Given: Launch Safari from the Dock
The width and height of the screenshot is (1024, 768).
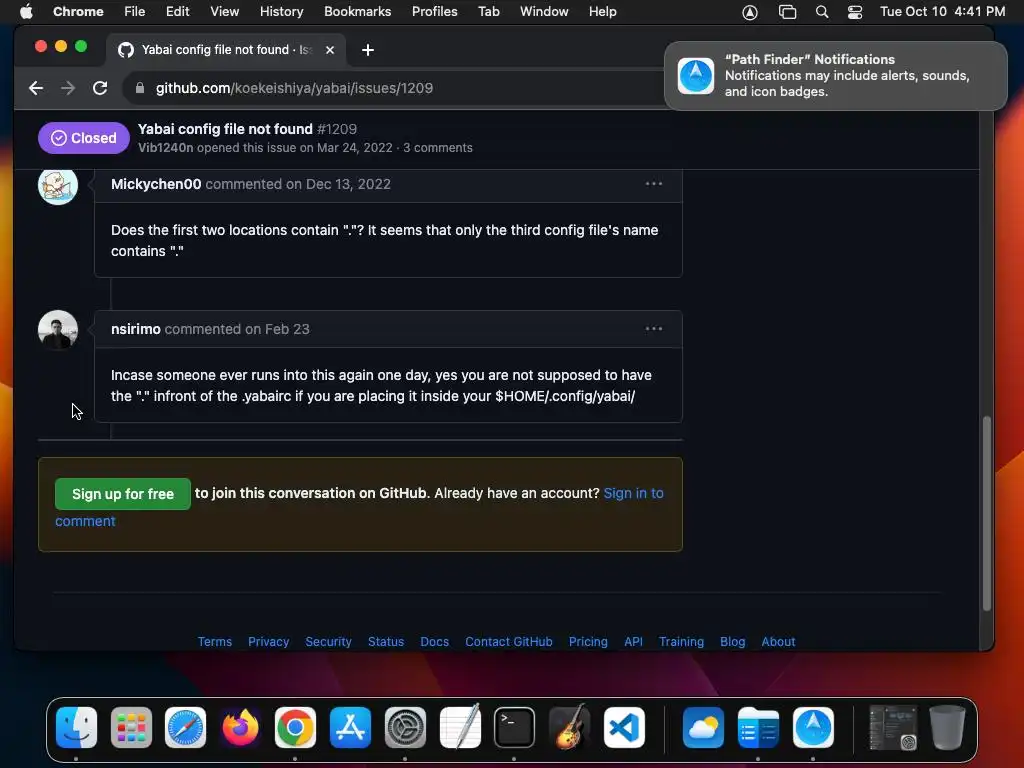Looking at the screenshot, I should 185,727.
